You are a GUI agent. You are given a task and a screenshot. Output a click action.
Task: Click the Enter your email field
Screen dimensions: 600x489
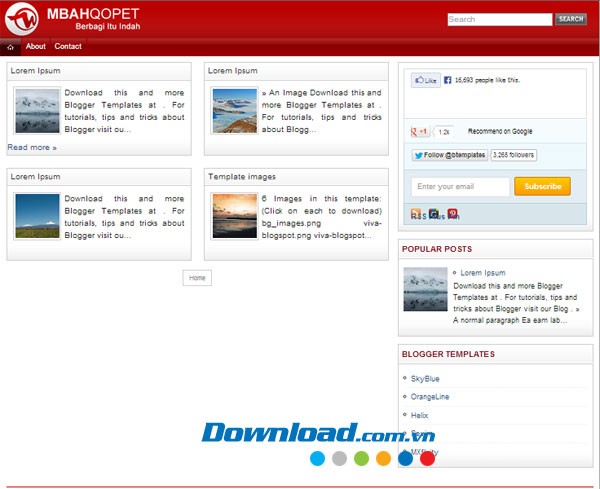[460, 186]
